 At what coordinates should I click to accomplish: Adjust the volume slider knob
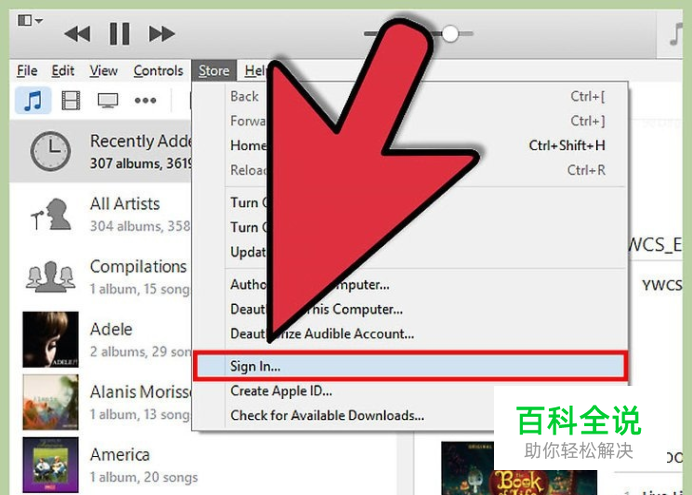click(450, 34)
